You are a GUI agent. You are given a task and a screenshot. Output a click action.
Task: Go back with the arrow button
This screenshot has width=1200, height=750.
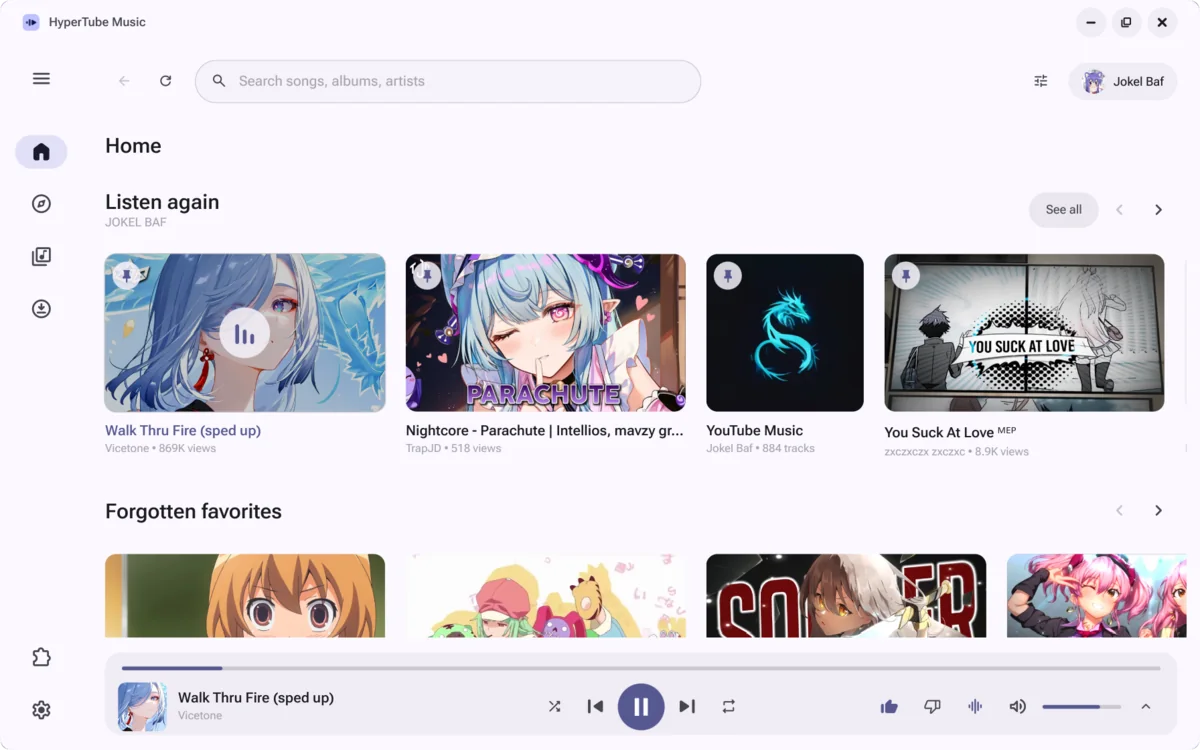pos(124,81)
